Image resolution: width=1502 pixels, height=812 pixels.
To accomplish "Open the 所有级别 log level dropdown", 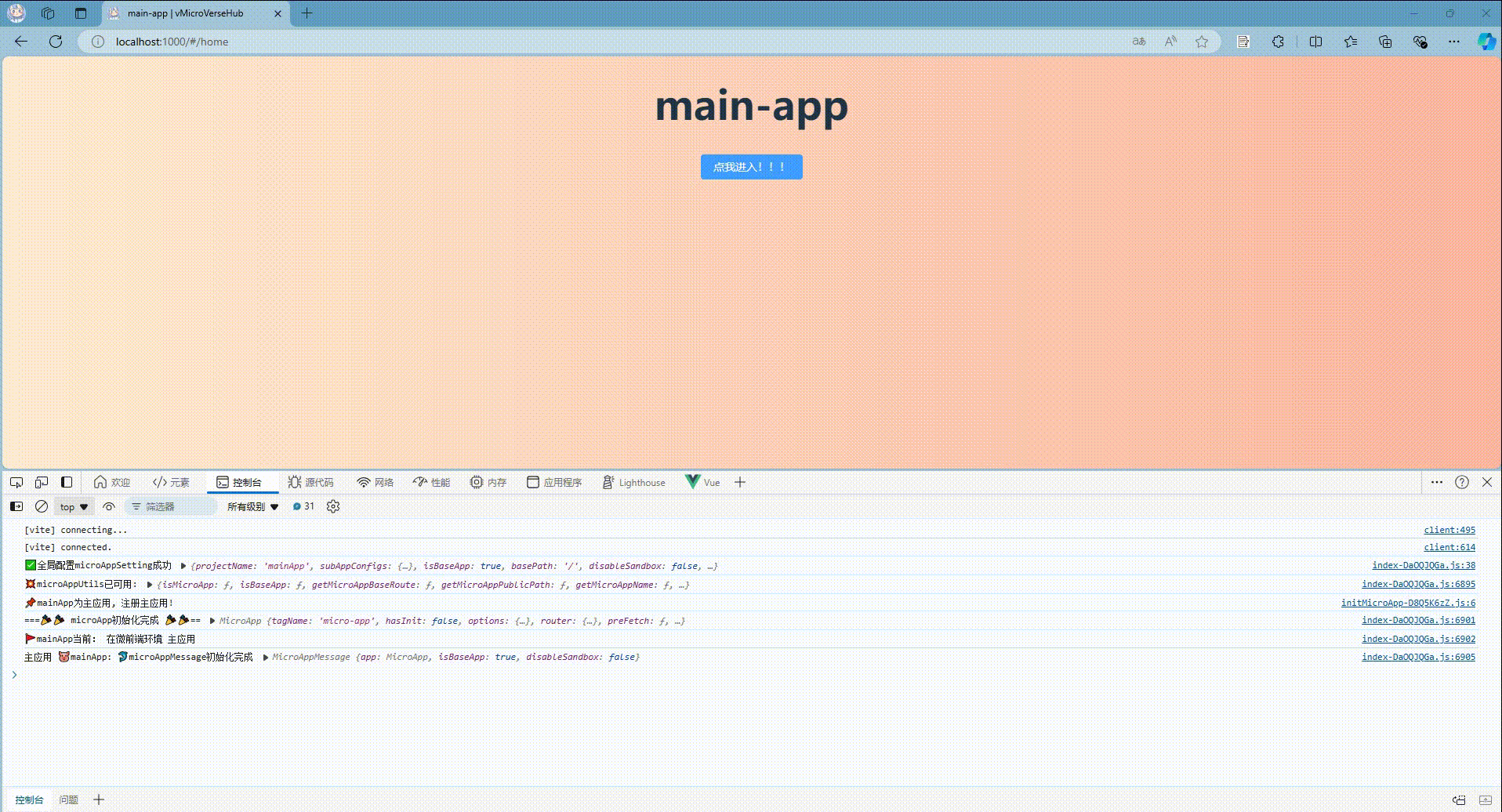I will click(252, 506).
